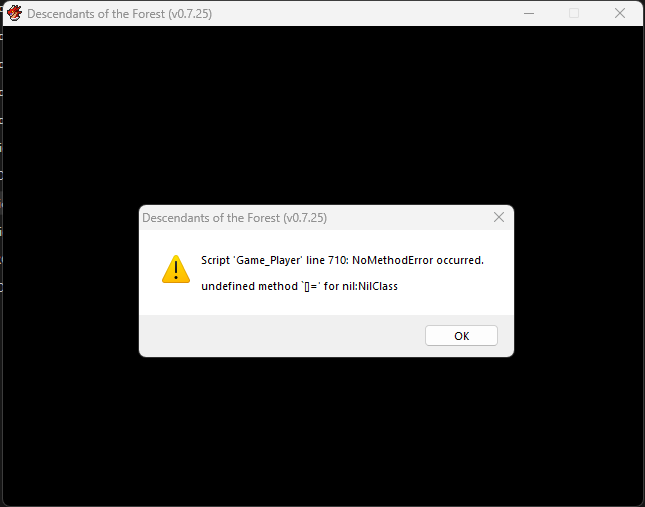
Task: Click the error dialog's title bar text
Action: [x=234, y=218]
